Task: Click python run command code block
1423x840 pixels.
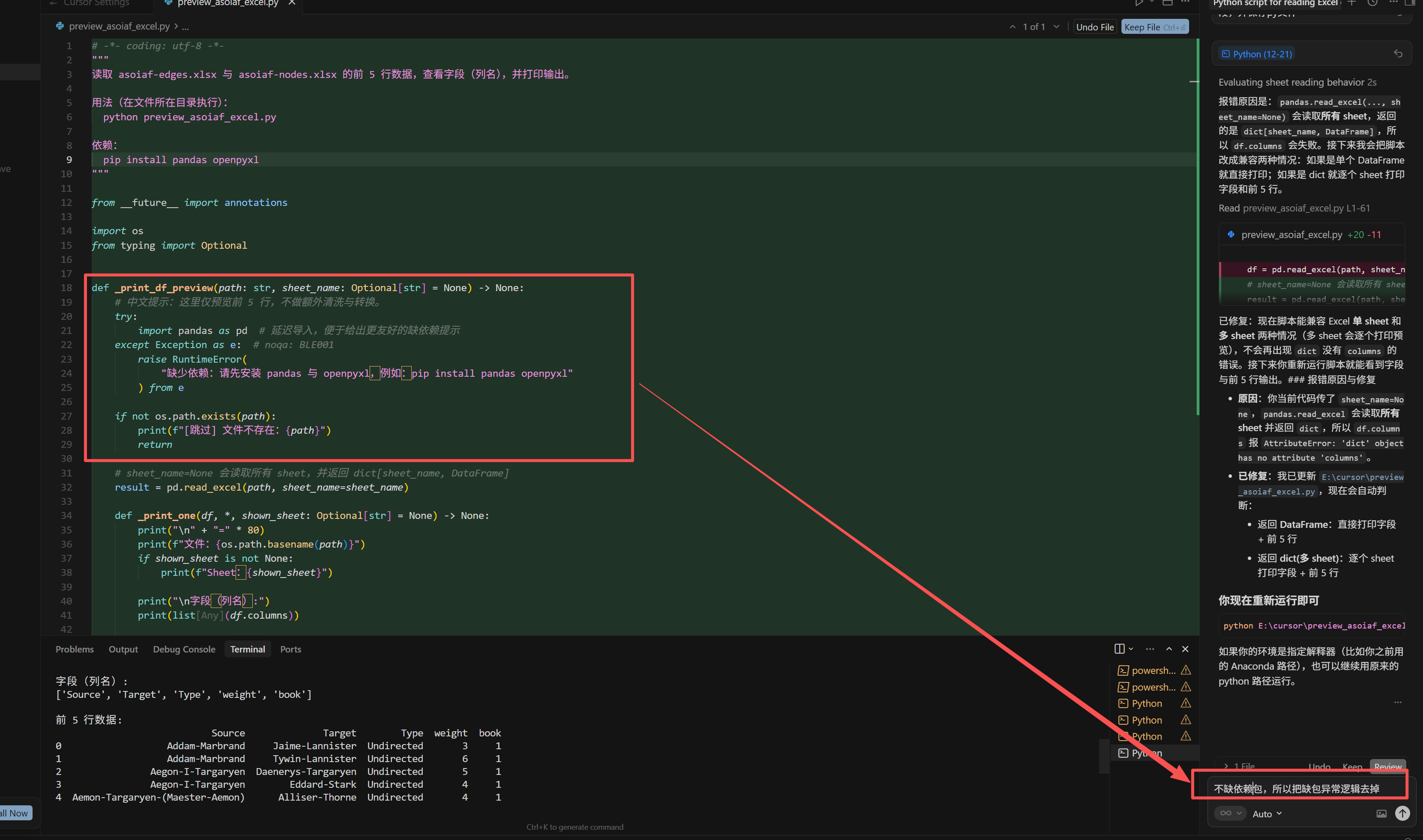Action: (1312, 626)
